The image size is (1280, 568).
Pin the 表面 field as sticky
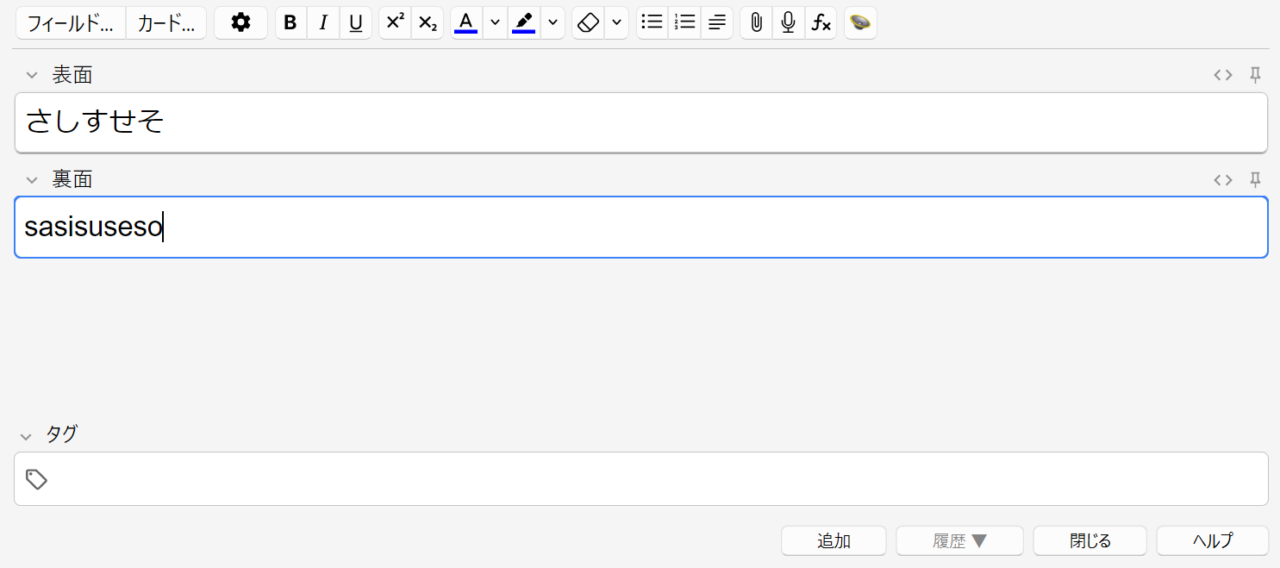click(1255, 75)
